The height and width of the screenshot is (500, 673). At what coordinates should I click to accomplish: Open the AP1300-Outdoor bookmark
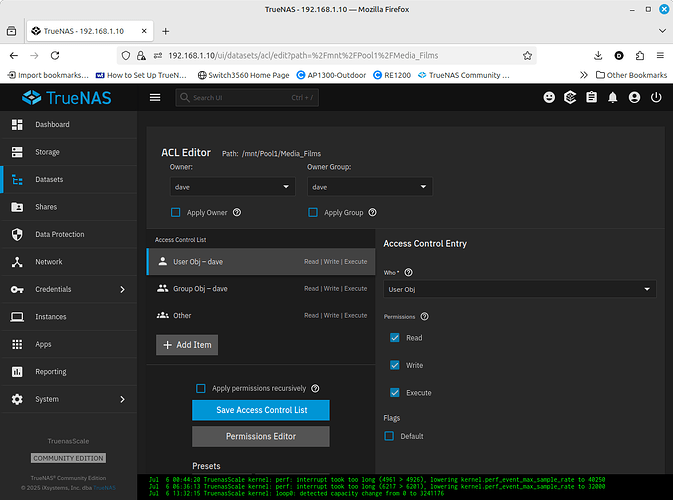click(x=331, y=75)
